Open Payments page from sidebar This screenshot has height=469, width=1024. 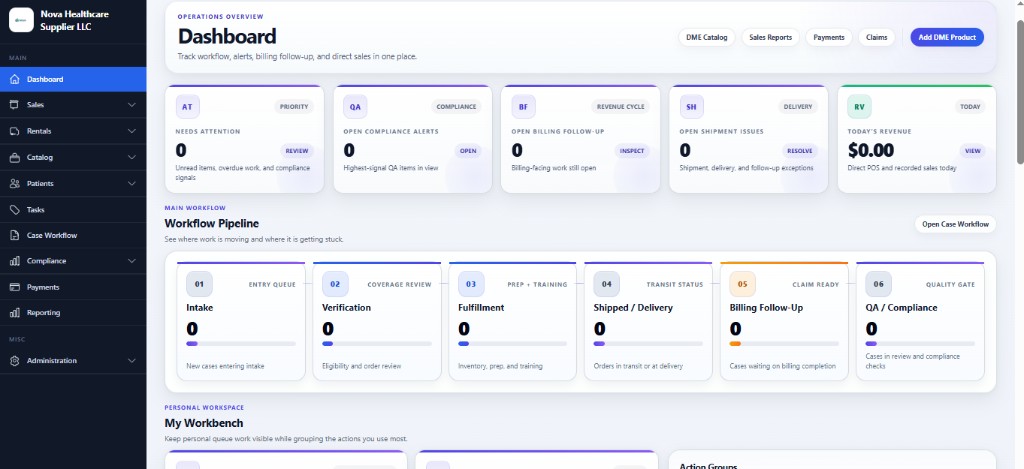click(73, 287)
